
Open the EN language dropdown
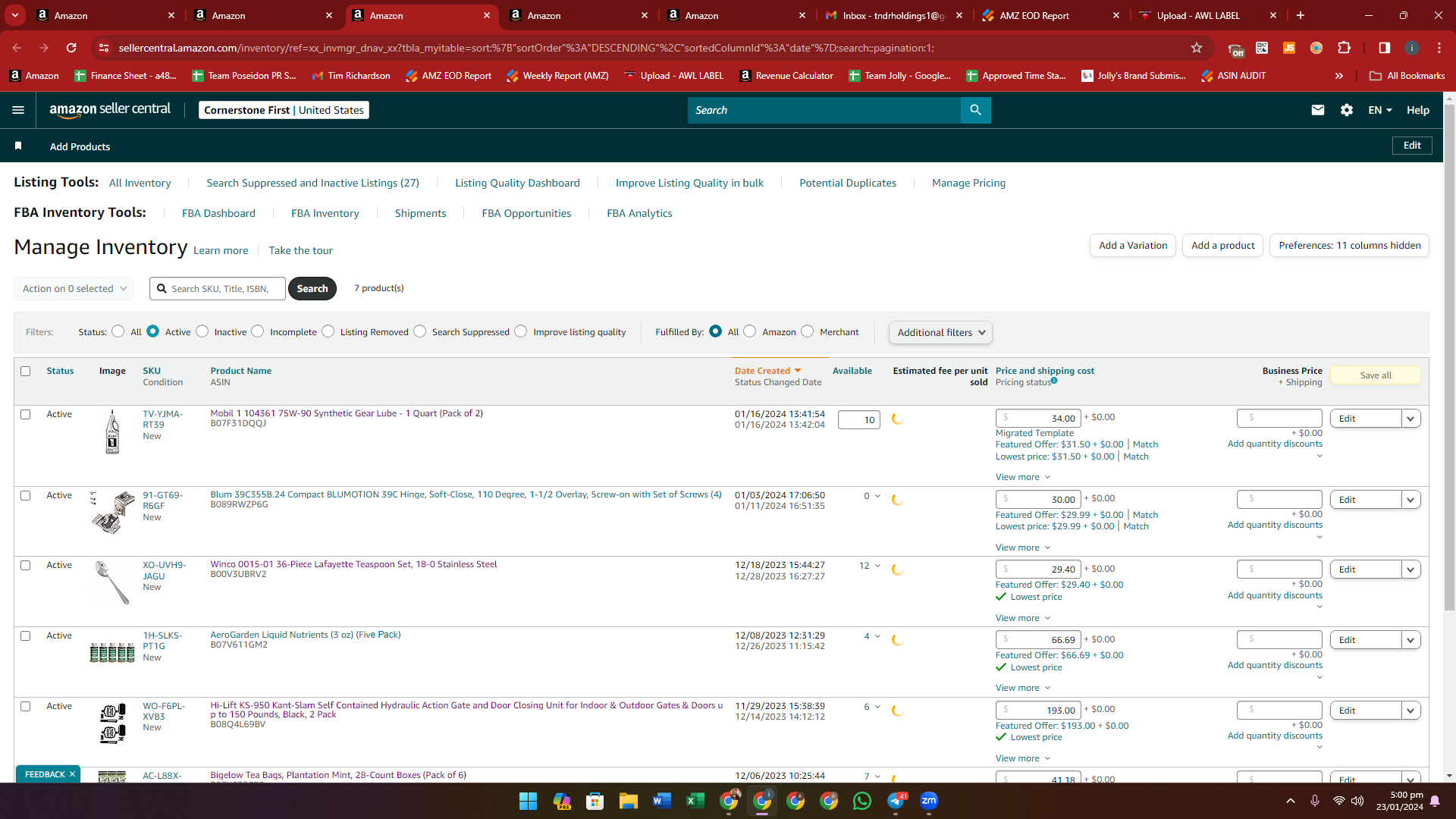pos(1380,110)
